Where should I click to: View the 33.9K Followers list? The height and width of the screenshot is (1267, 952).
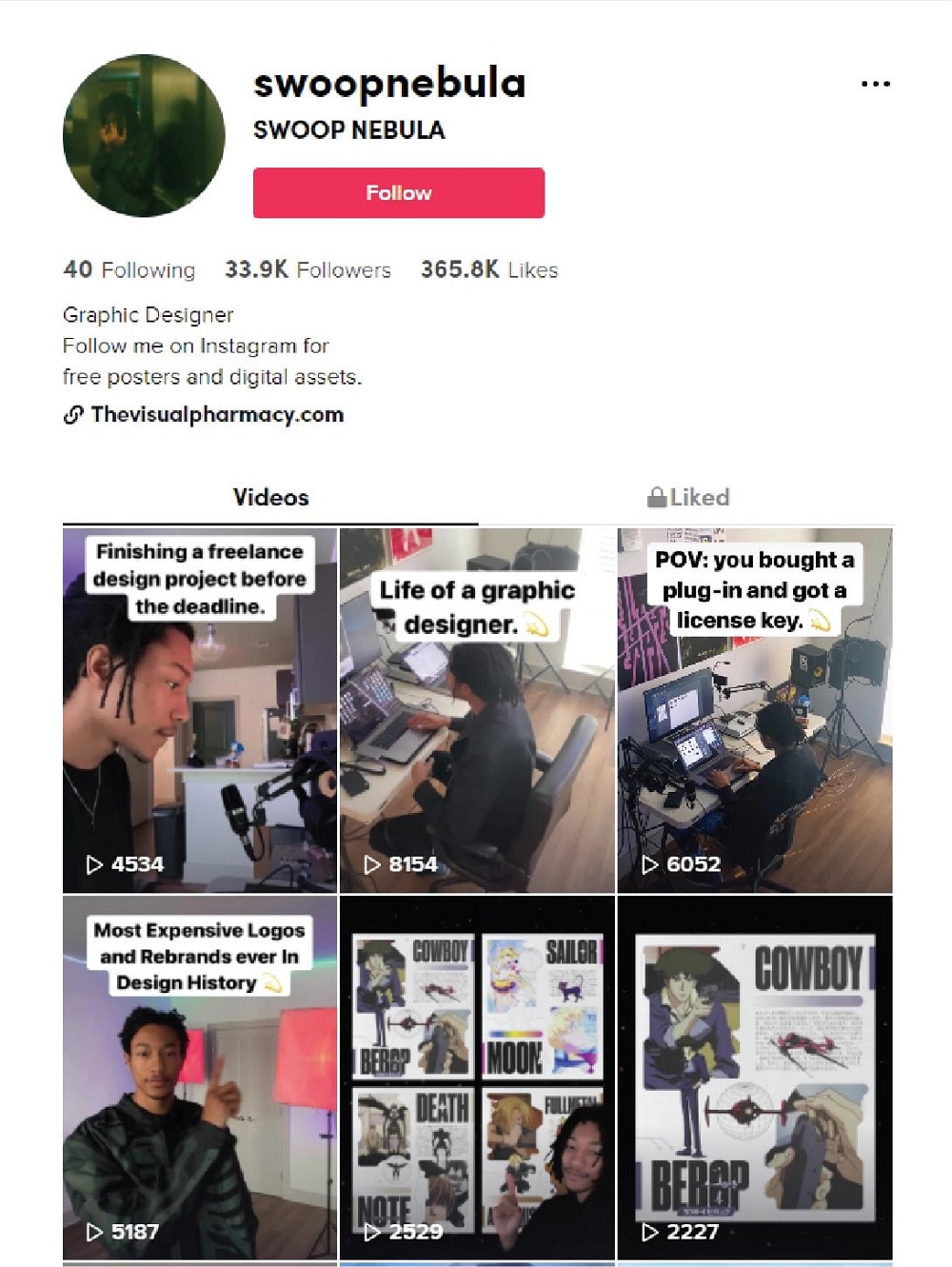point(307,270)
